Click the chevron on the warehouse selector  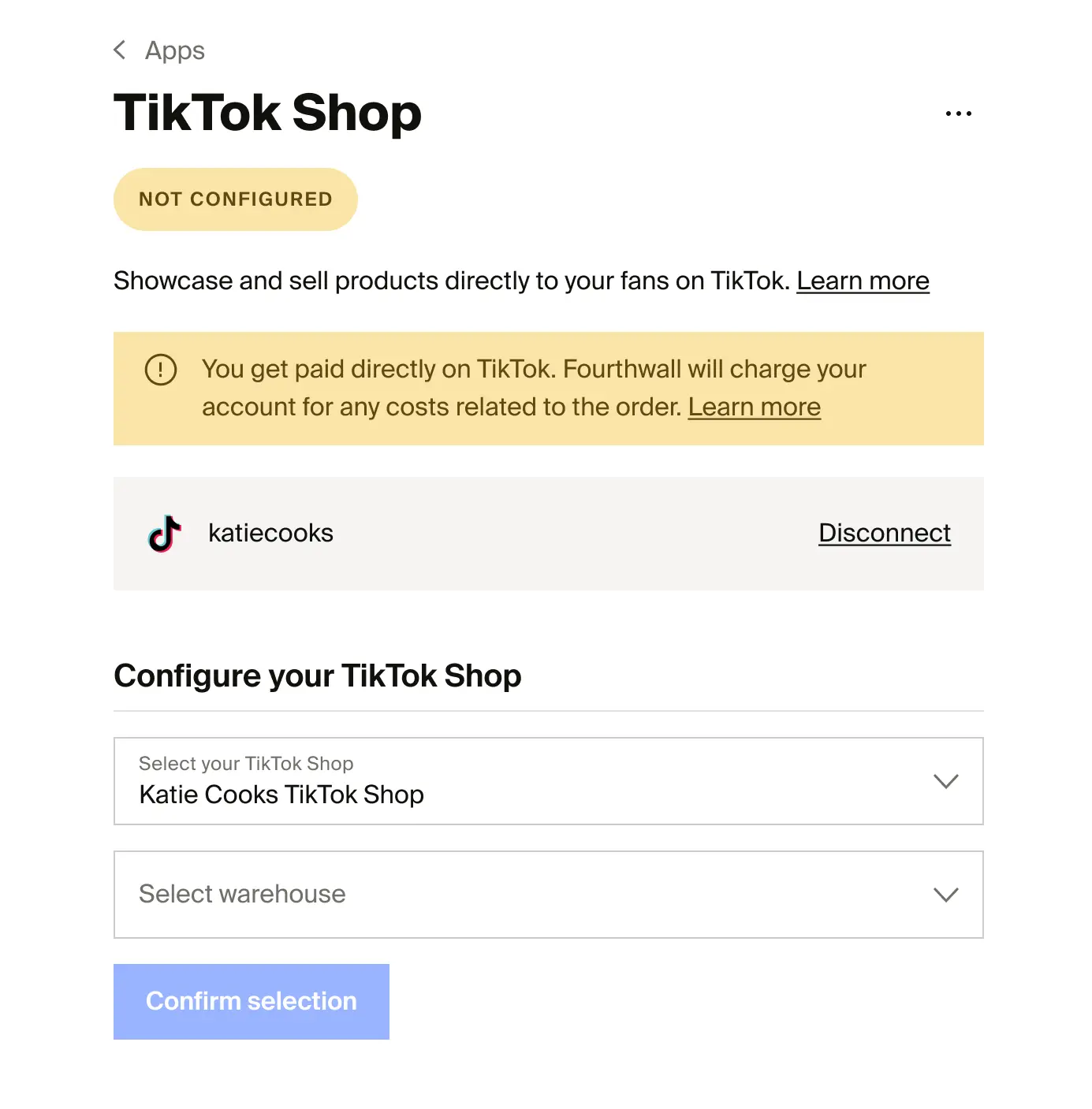pos(947,895)
